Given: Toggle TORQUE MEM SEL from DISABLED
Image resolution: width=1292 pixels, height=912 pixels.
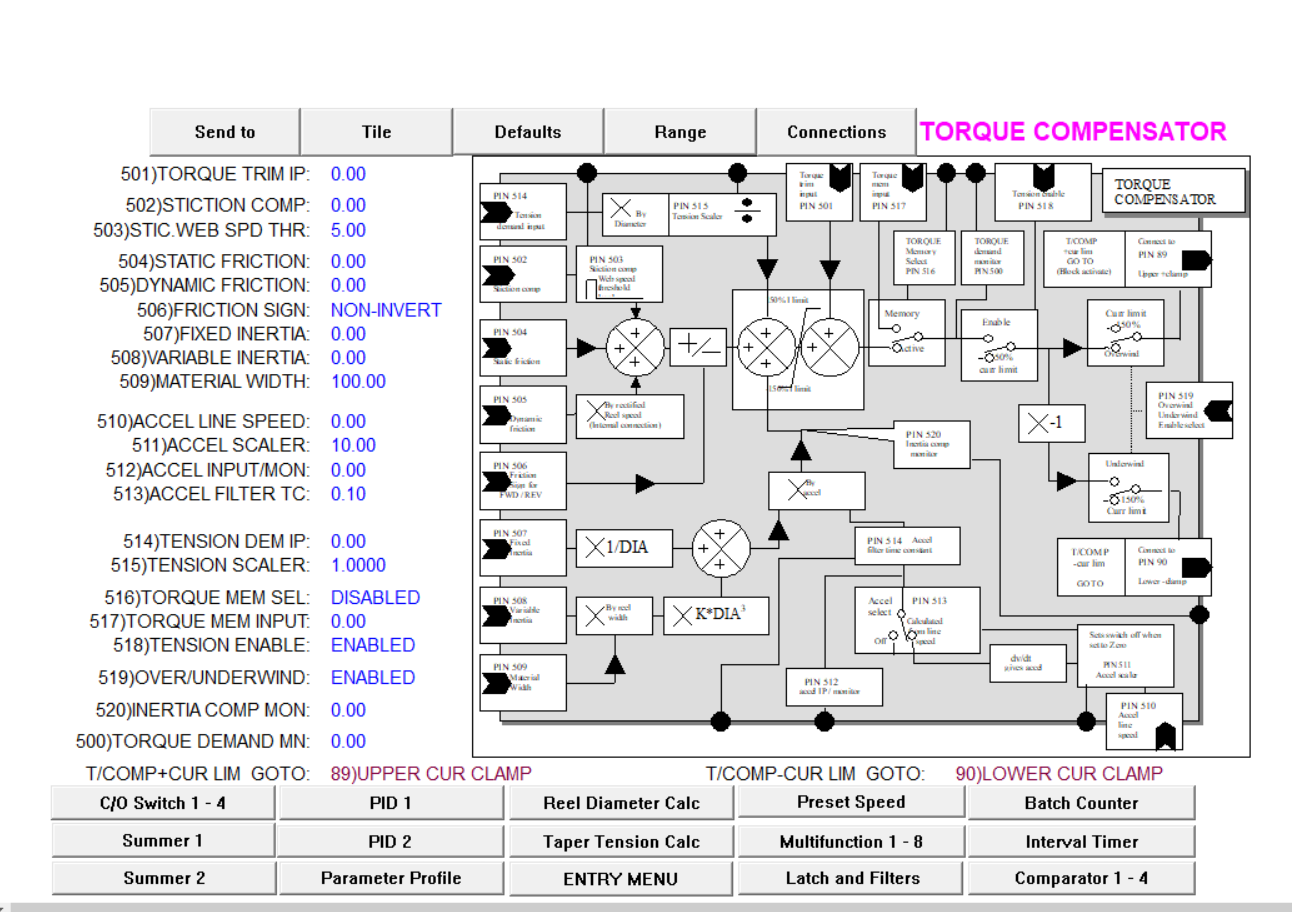Looking at the screenshot, I should tap(375, 598).
